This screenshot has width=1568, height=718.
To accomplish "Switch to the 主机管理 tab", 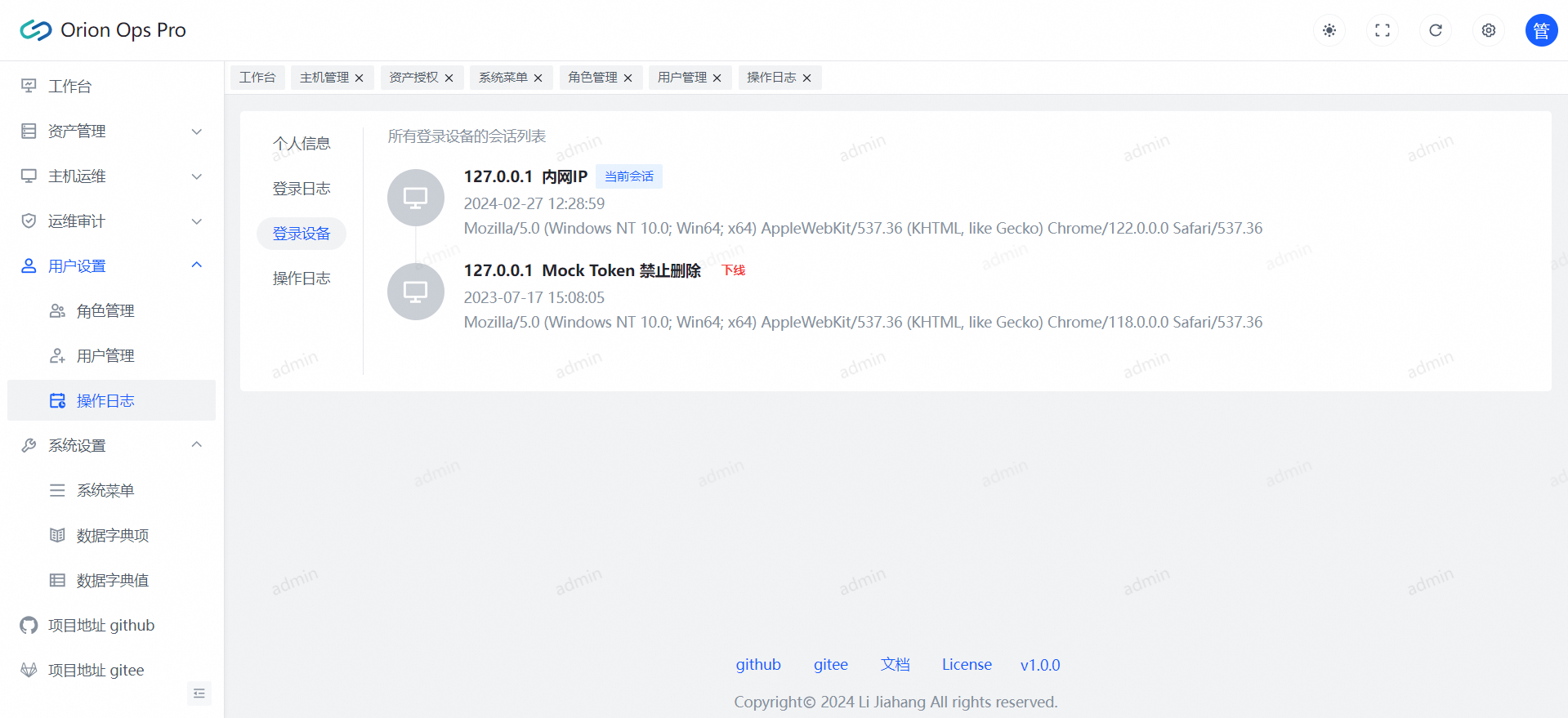I will (x=324, y=78).
